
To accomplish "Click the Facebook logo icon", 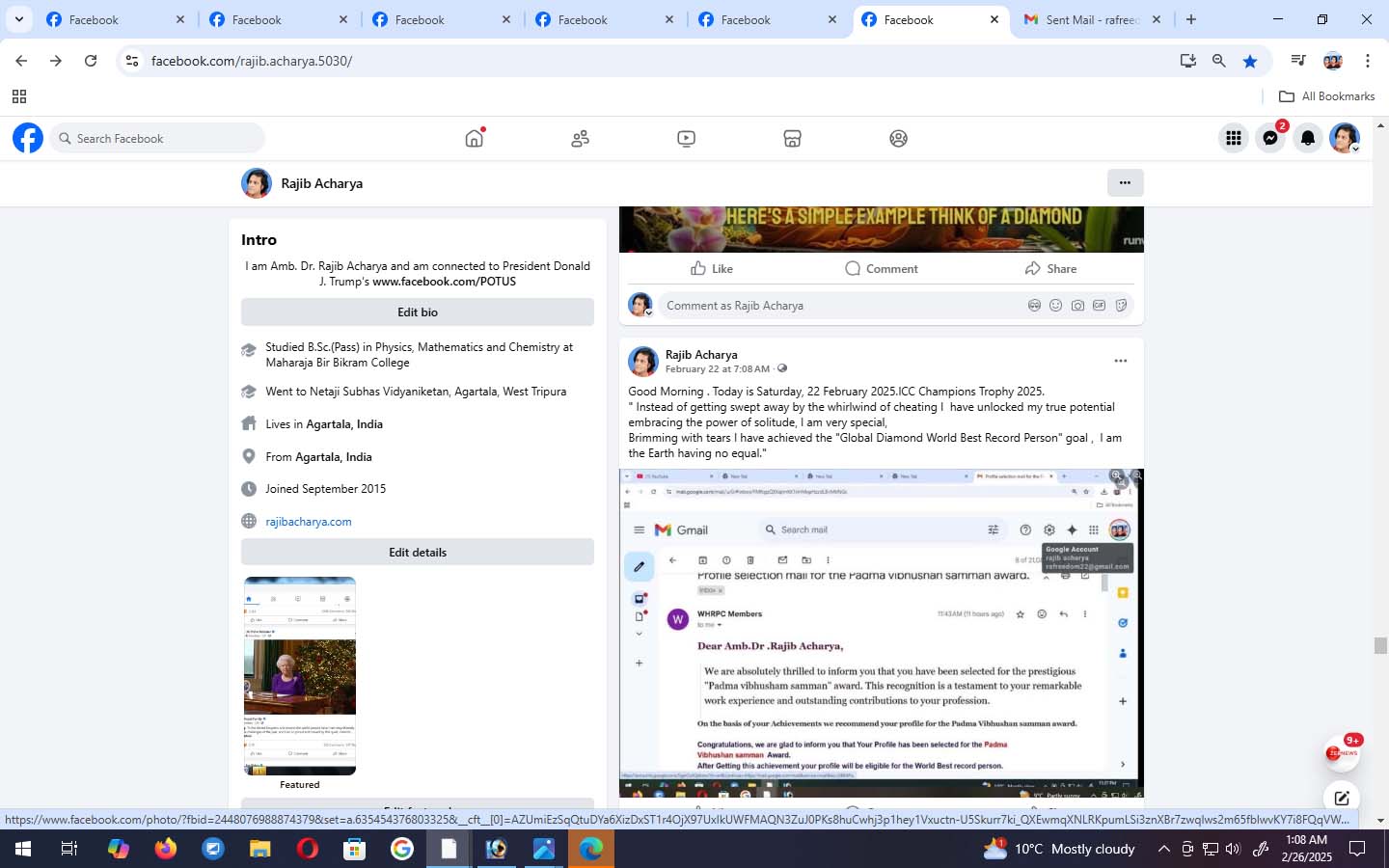I will pyautogui.click(x=28, y=138).
